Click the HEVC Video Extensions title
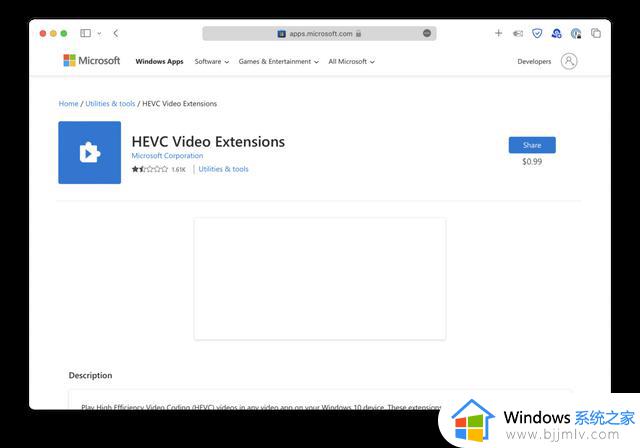 [x=208, y=142]
